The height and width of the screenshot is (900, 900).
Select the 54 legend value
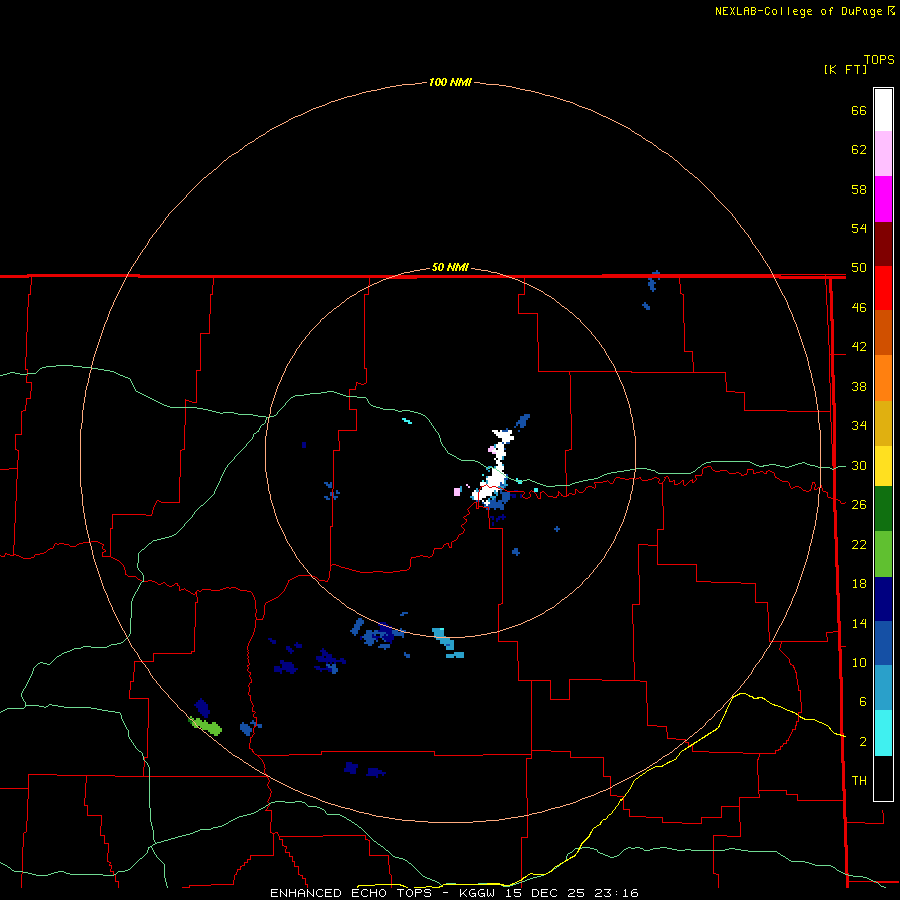tap(859, 228)
